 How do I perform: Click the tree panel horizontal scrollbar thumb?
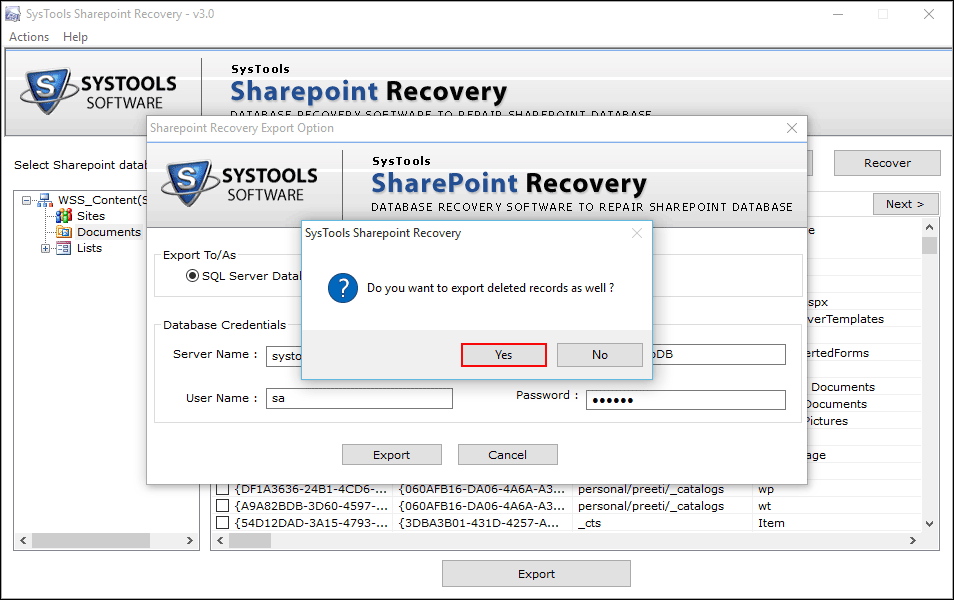(91, 540)
